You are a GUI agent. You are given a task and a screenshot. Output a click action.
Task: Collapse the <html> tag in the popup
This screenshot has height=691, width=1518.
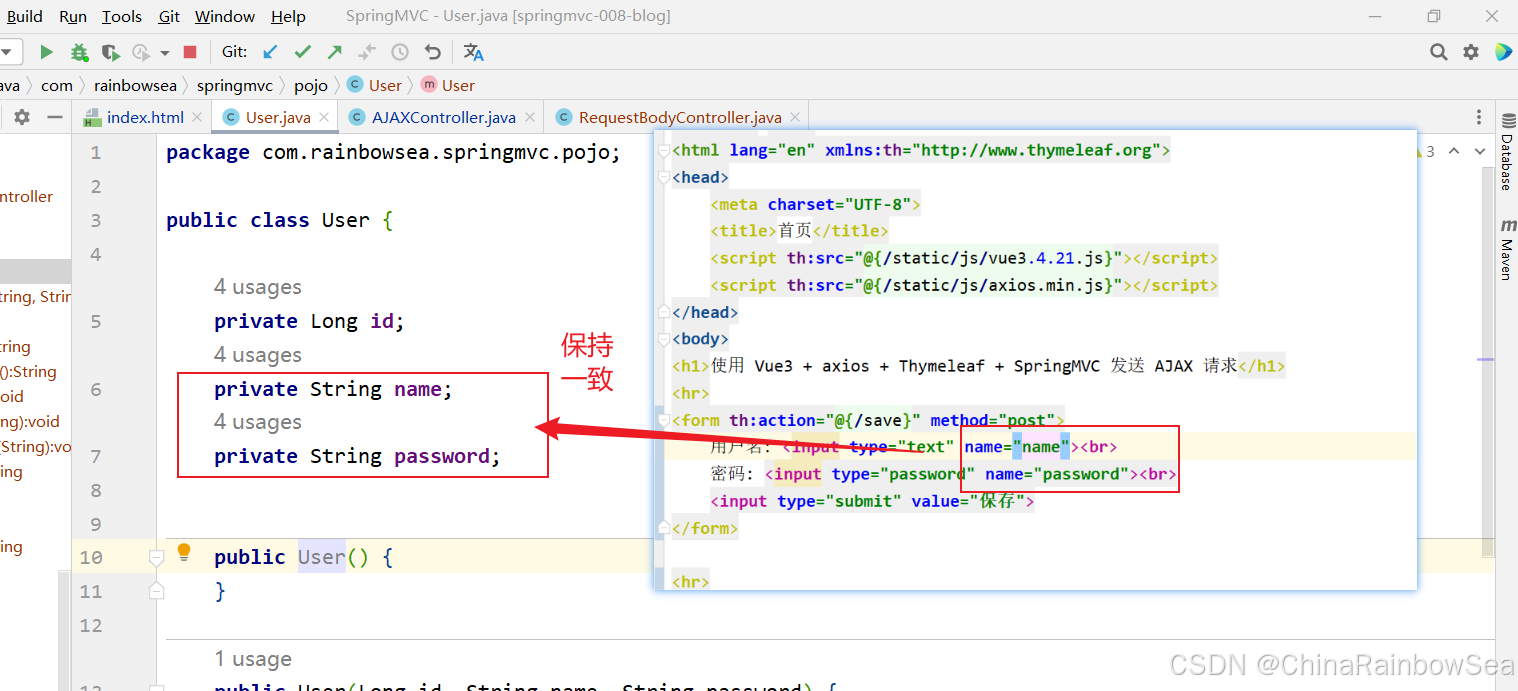[664, 151]
